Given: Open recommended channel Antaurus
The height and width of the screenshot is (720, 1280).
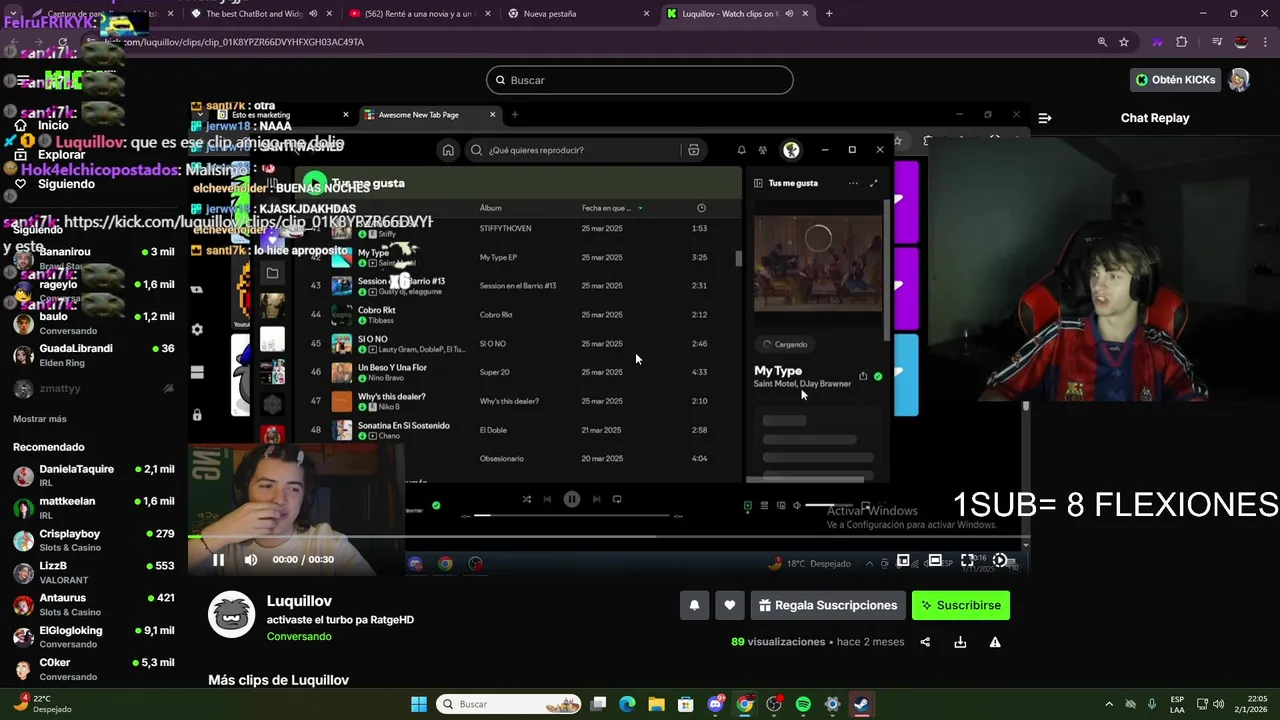Looking at the screenshot, I should (93, 604).
